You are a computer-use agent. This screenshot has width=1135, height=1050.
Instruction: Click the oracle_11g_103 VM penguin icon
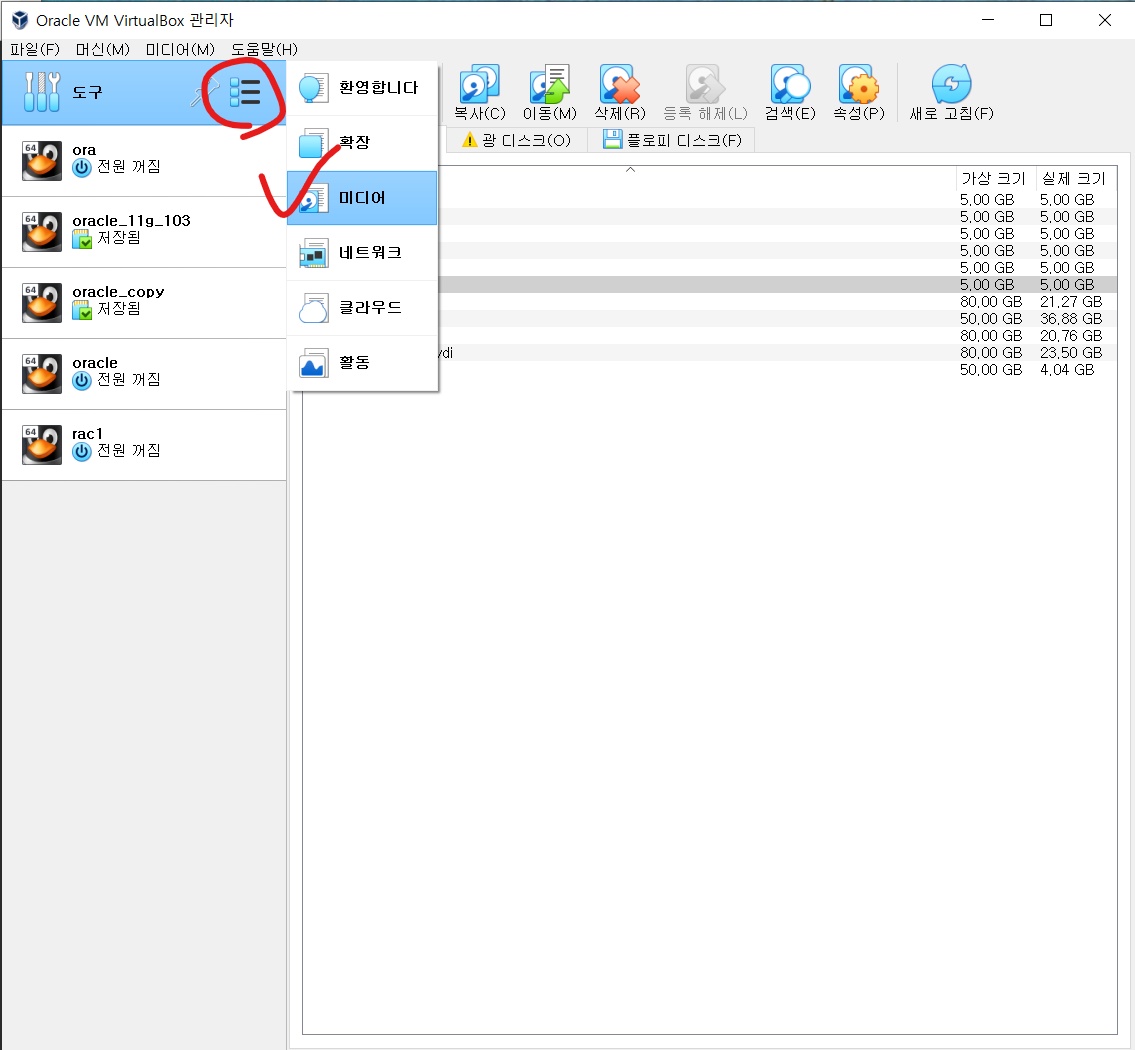click(42, 232)
